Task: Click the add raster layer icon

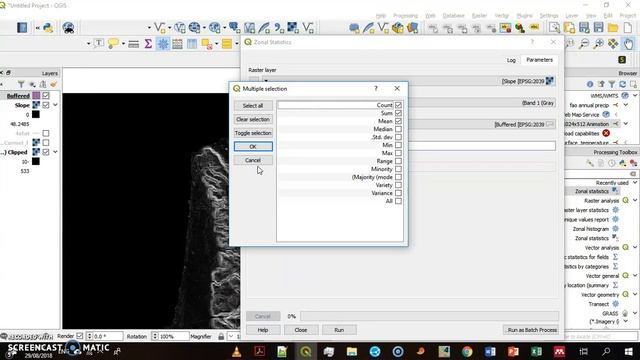Action: [x=292, y=27]
